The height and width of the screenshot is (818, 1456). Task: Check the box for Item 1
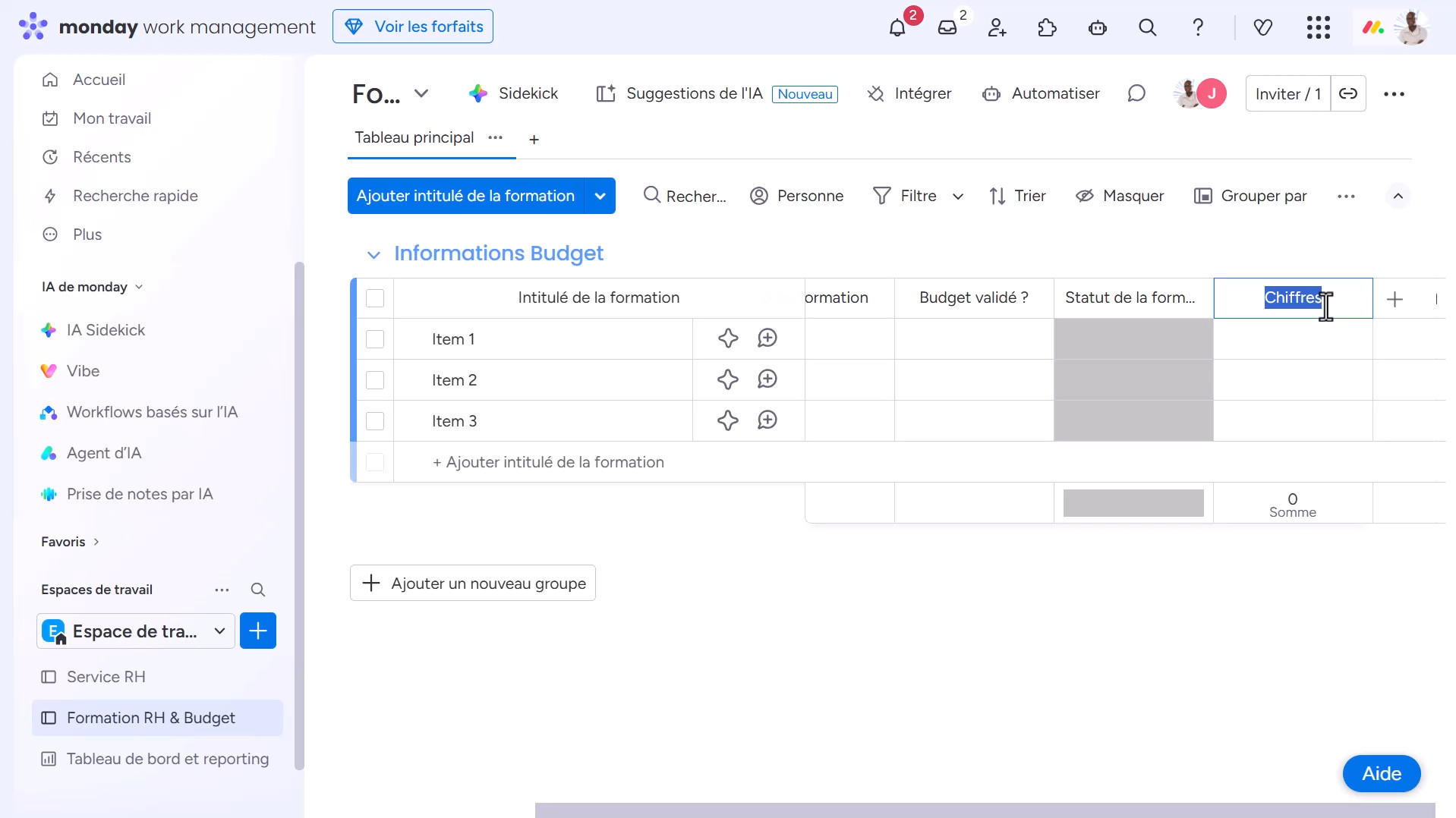tap(375, 339)
